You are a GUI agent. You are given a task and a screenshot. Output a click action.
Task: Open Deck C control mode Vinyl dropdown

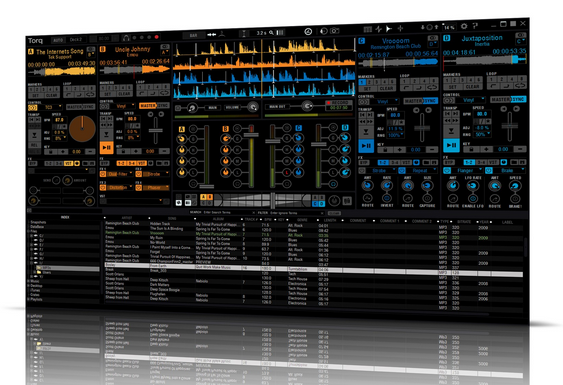click(x=386, y=101)
